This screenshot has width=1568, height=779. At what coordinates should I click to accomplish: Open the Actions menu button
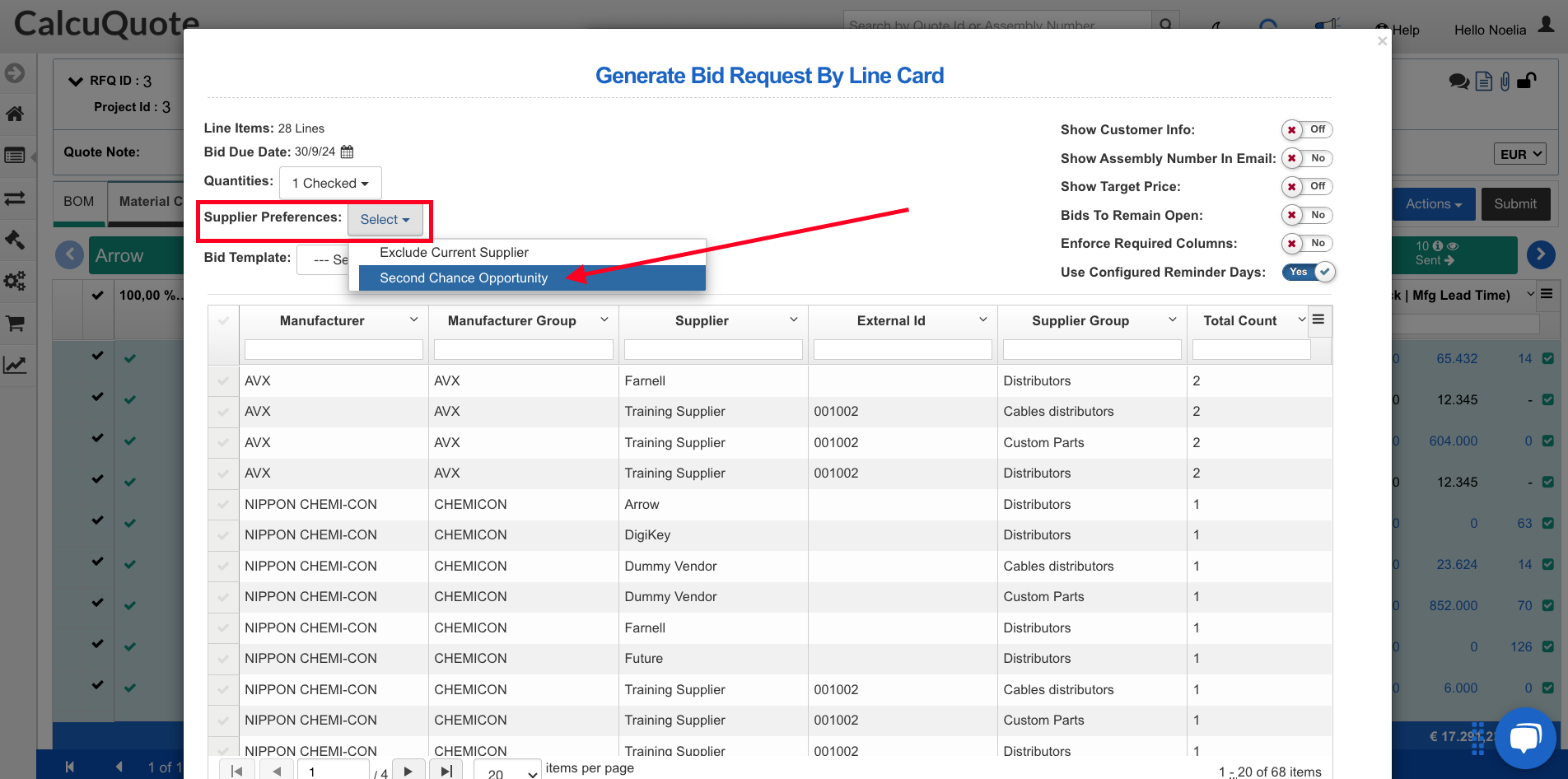pyautogui.click(x=1433, y=204)
